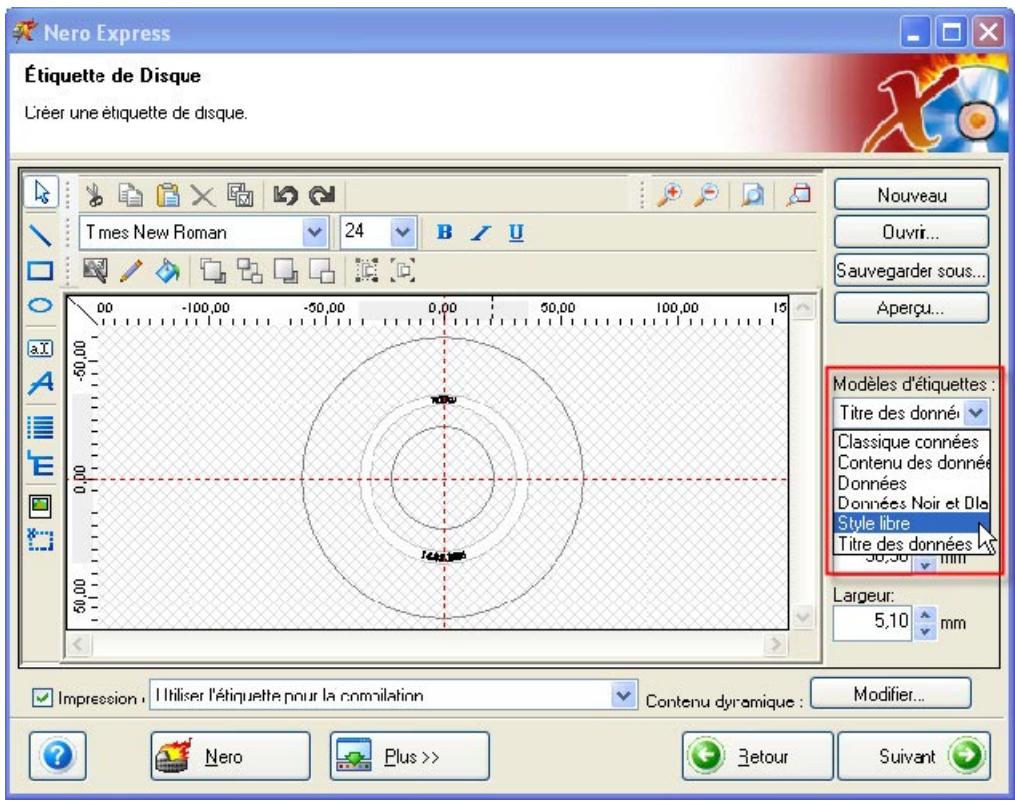
Task: Click the zoom to page icon
Action: tap(752, 194)
